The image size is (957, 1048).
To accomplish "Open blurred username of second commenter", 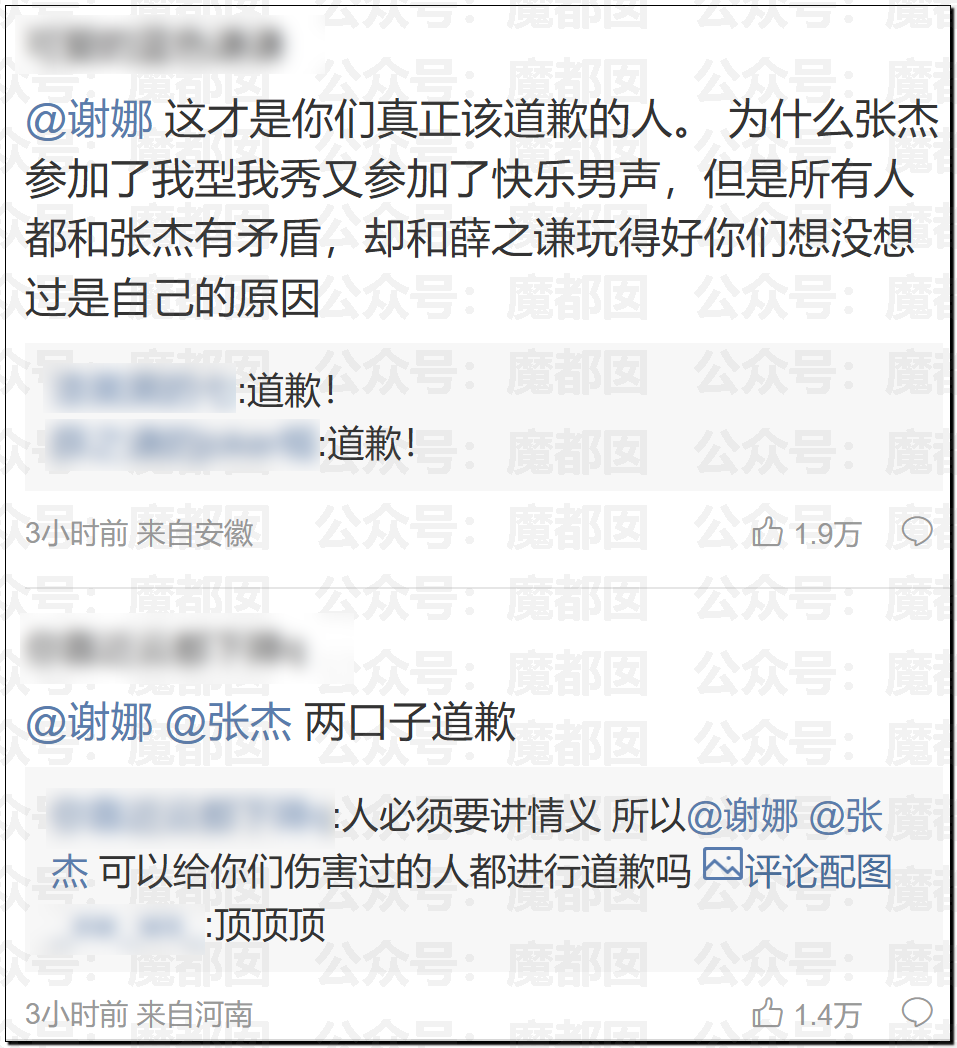I will click(166, 647).
